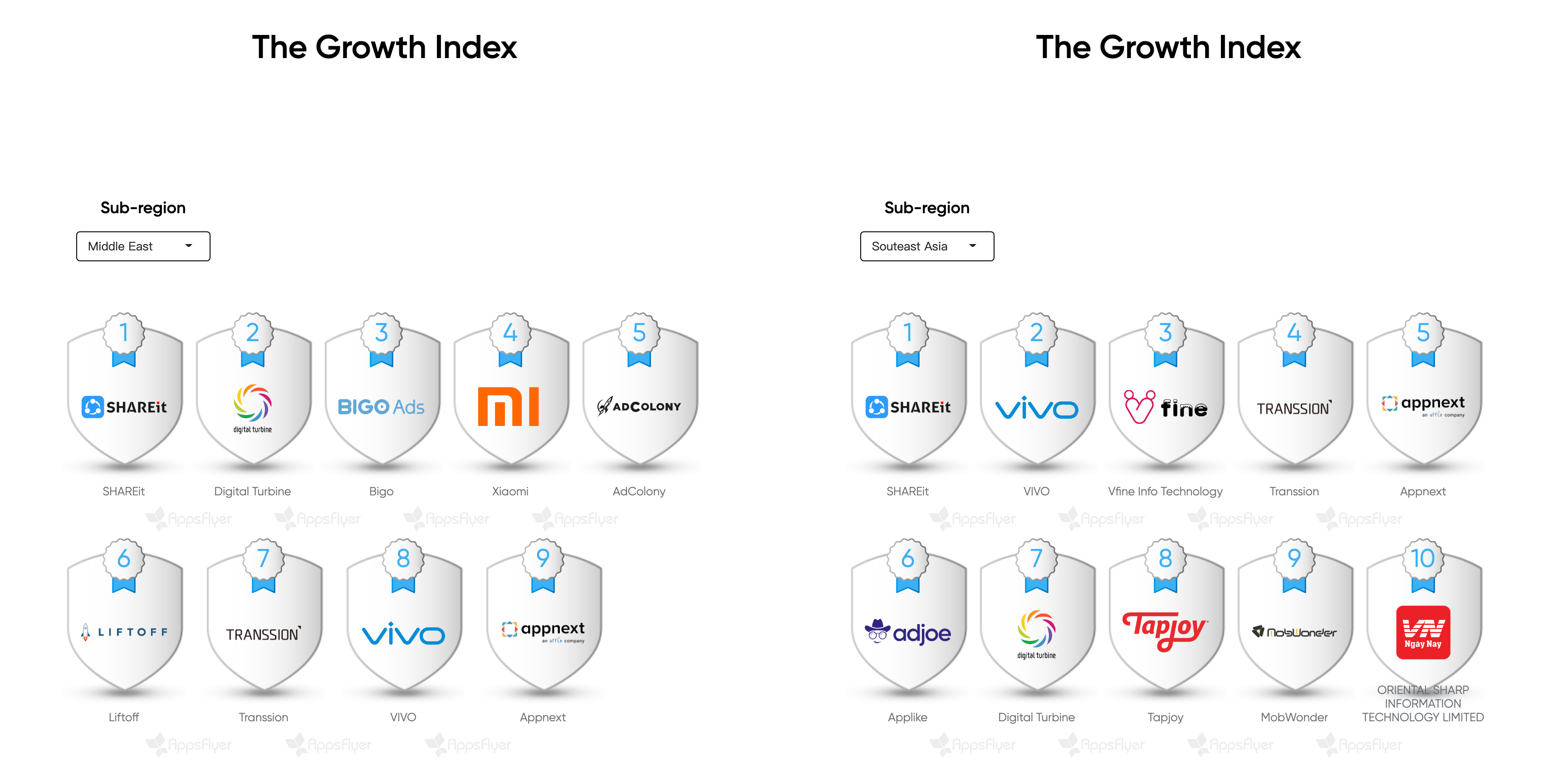Click the Tapjoy logo shield
This screenshot has height=763, width=1568.
pos(1165,631)
